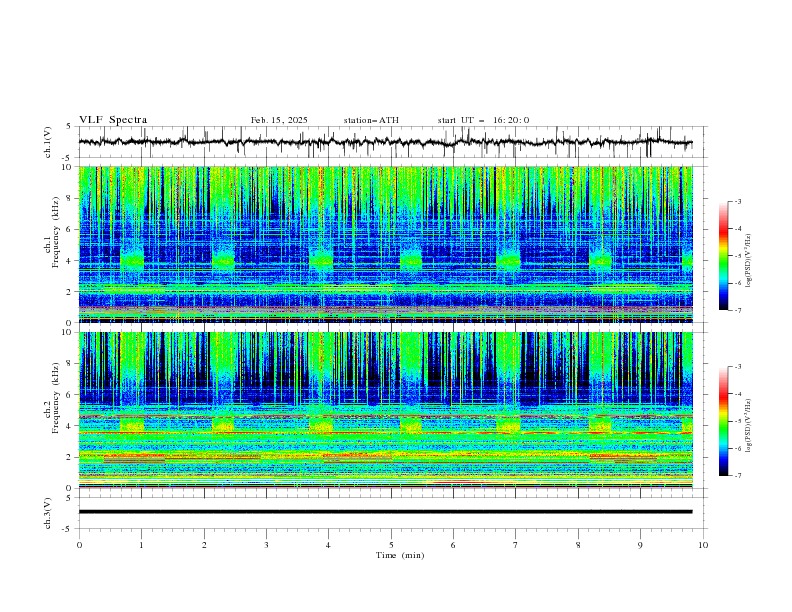The width and height of the screenshot is (792, 612).
Task: Click the '-3' label on ch.2 colorbar
Action: tap(738, 367)
